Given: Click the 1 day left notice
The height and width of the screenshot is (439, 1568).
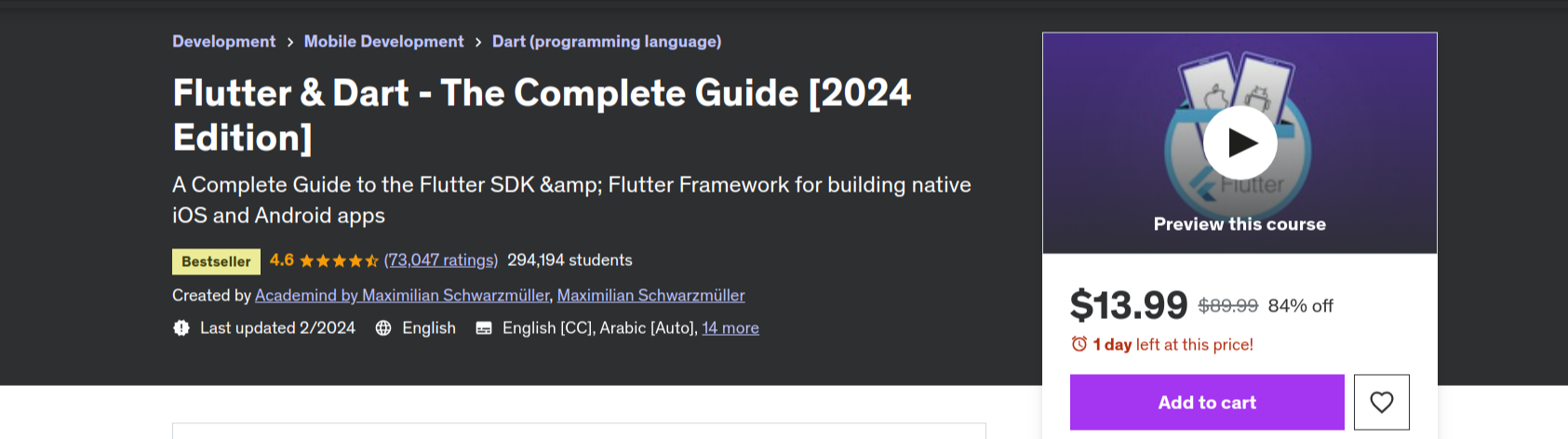Looking at the screenshot, I should coord(1173,344).
